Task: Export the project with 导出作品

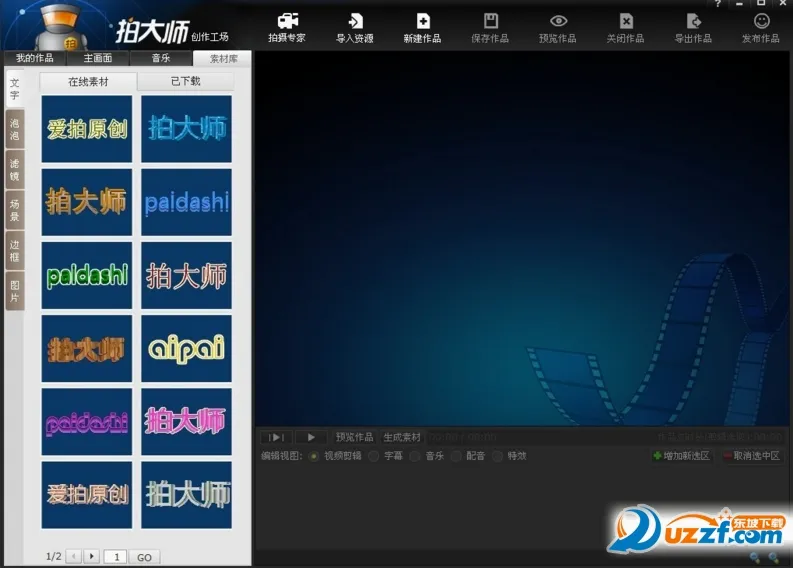Action: click(x=693, y=27)
